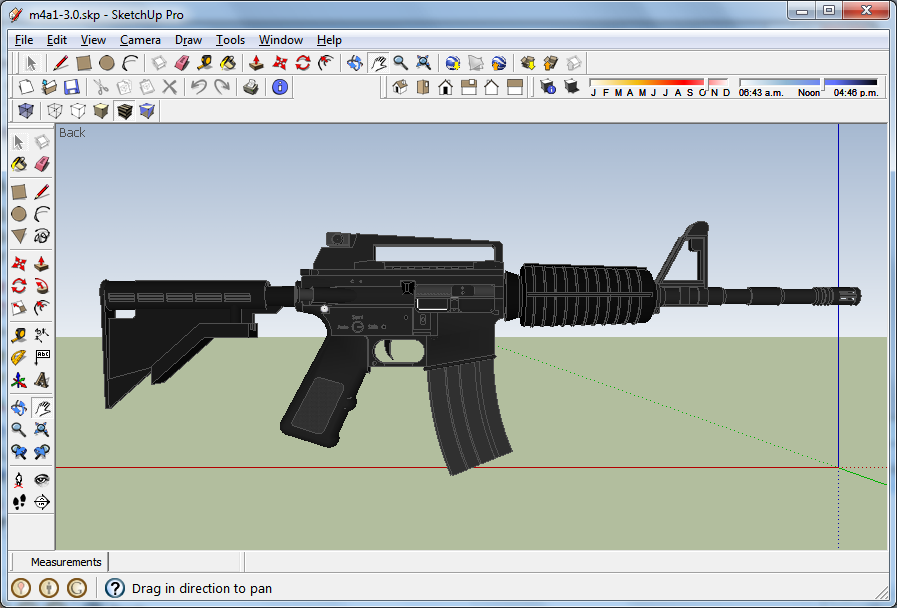
Task: Toggle the display of shadows
Action: [571, 87]
